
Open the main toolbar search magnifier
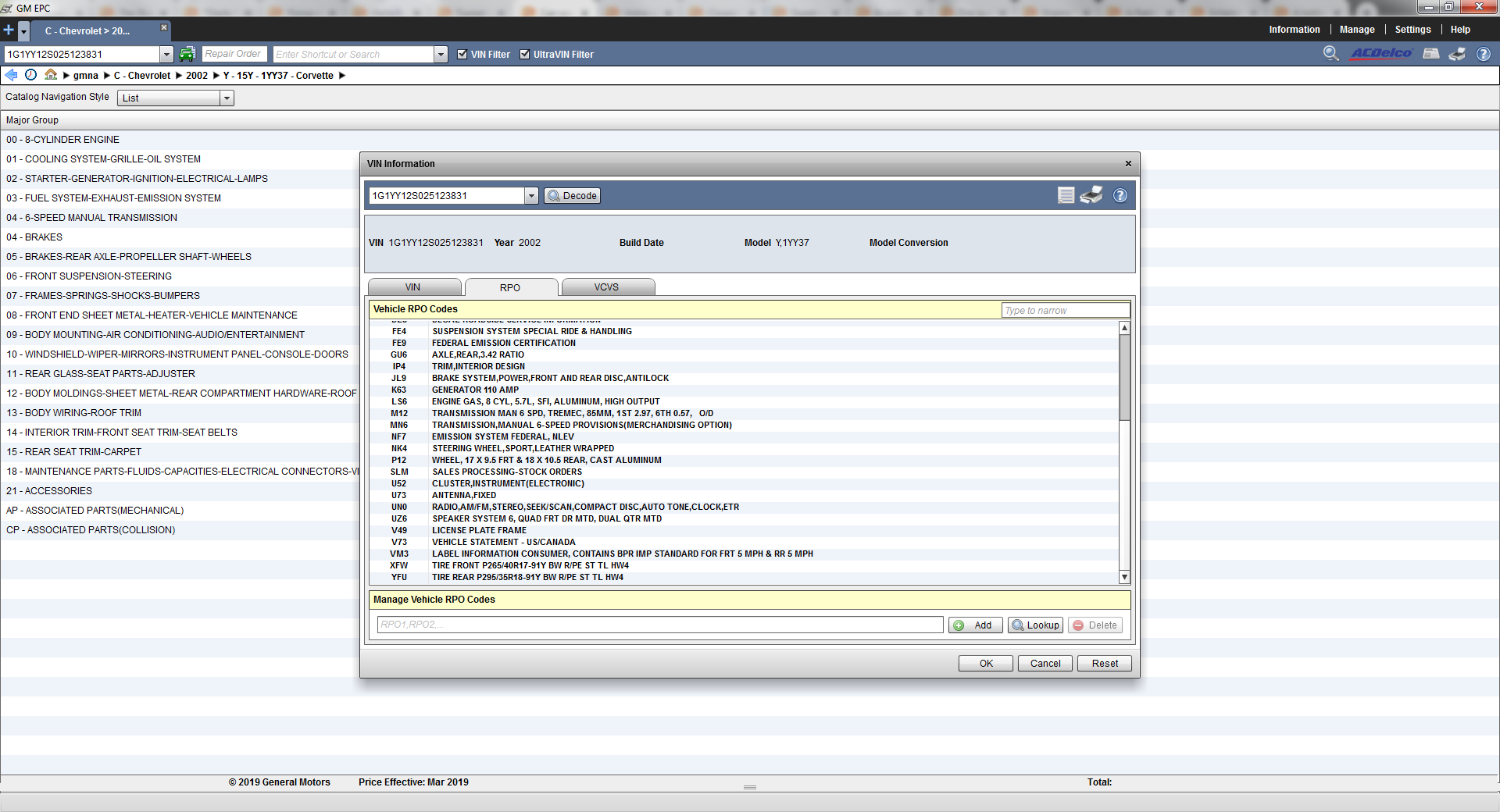tap(1331, 53)
